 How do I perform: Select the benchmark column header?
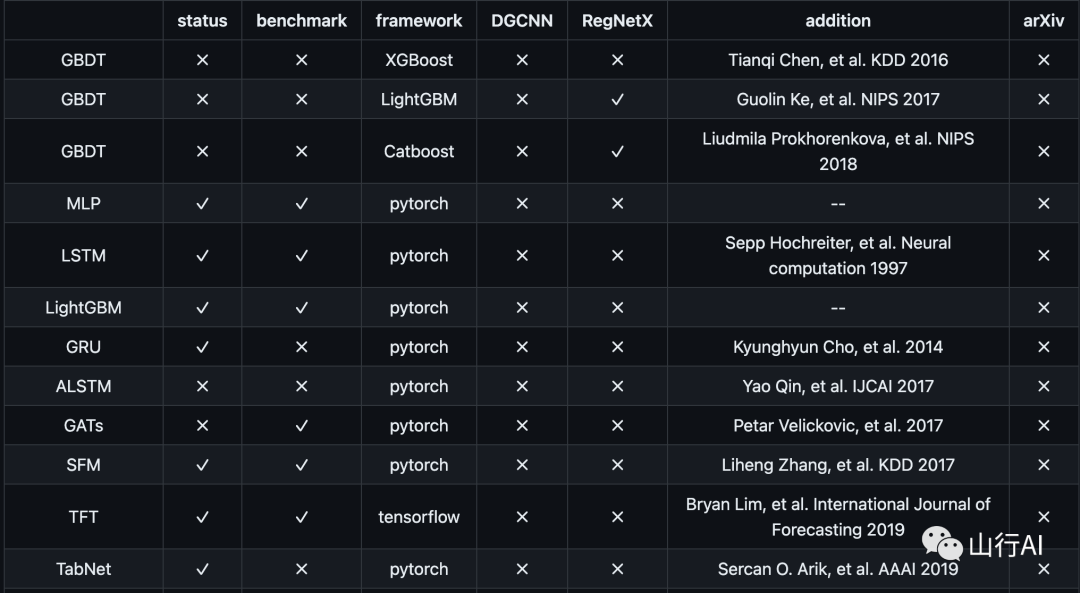tap(301, 21)
